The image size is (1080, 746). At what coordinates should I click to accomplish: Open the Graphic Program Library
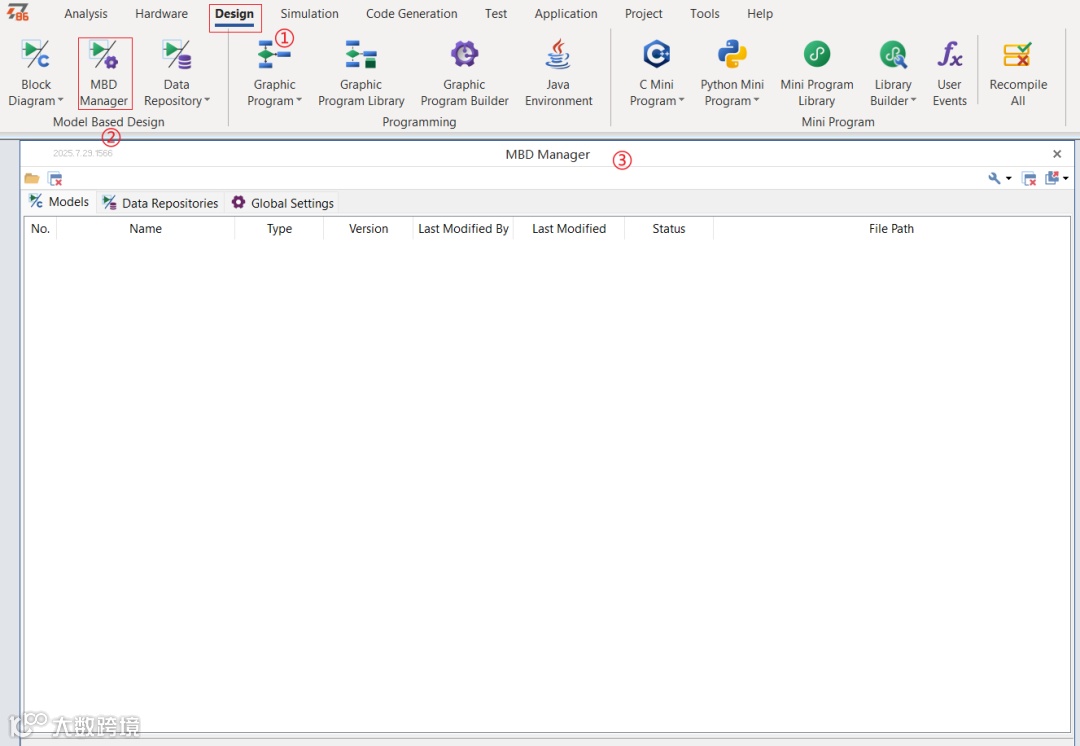click(361, 73)
